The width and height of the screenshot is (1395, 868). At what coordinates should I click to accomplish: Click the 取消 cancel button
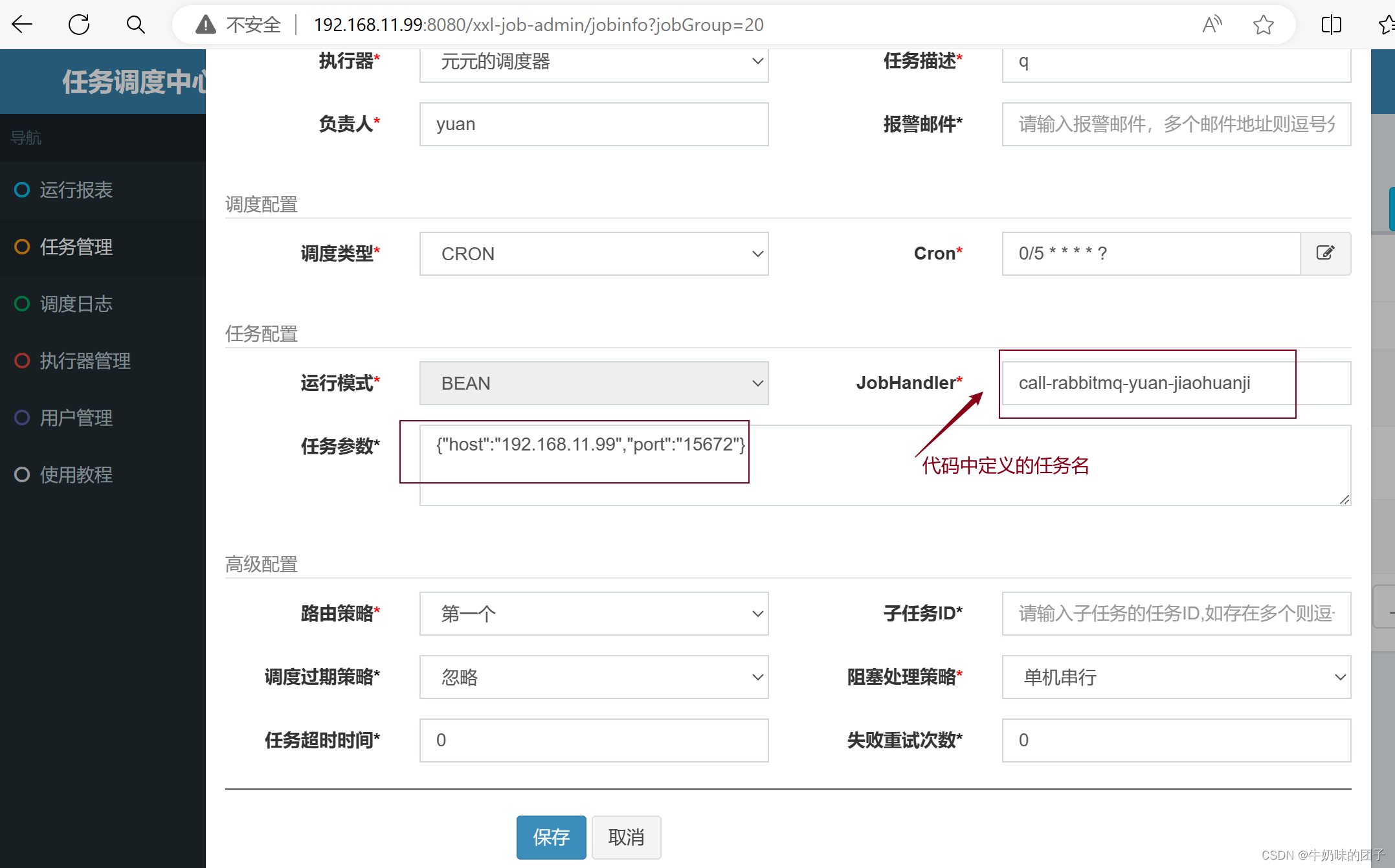(x=626, y=838)
